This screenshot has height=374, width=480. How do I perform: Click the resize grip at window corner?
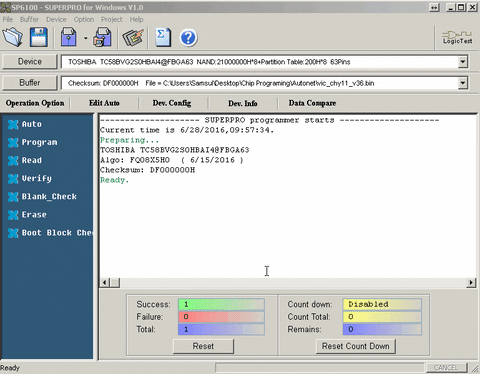click(474, 368)
